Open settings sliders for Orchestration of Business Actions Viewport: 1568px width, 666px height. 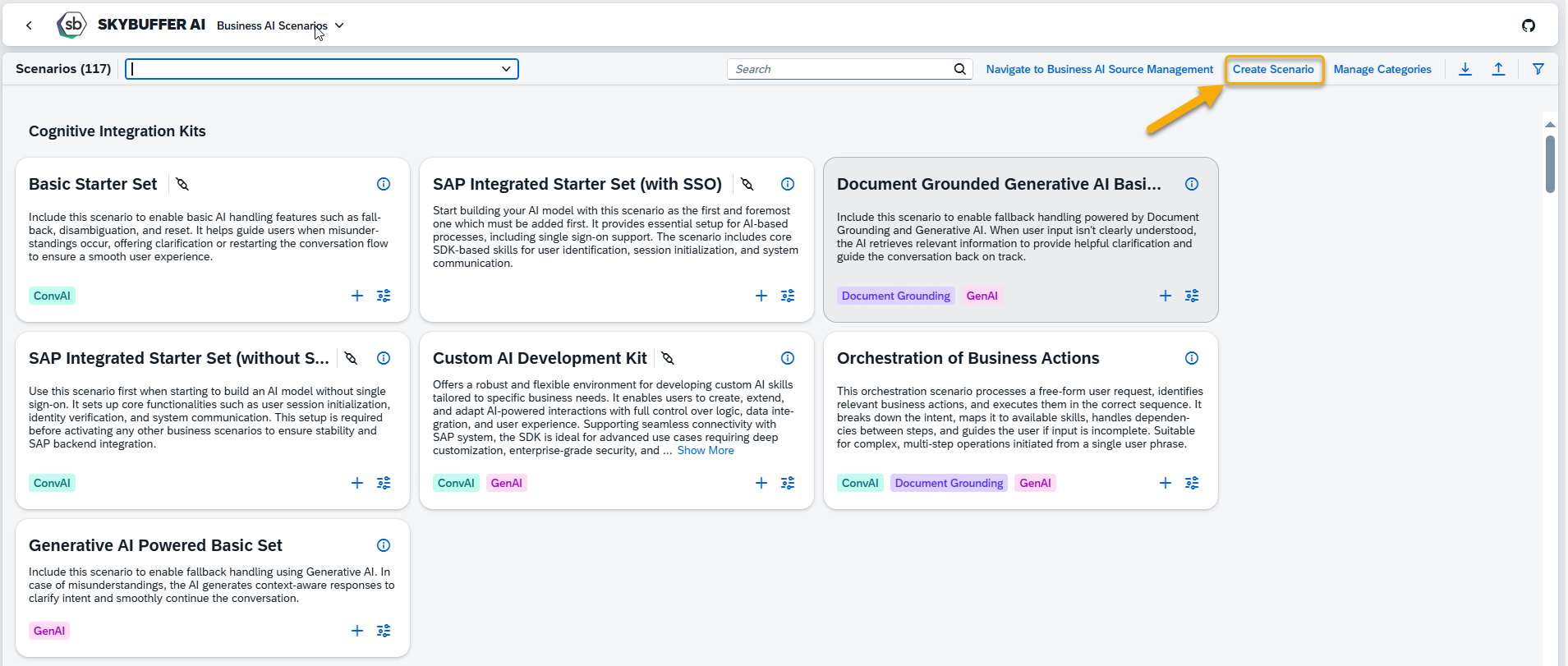(1192, 483)
